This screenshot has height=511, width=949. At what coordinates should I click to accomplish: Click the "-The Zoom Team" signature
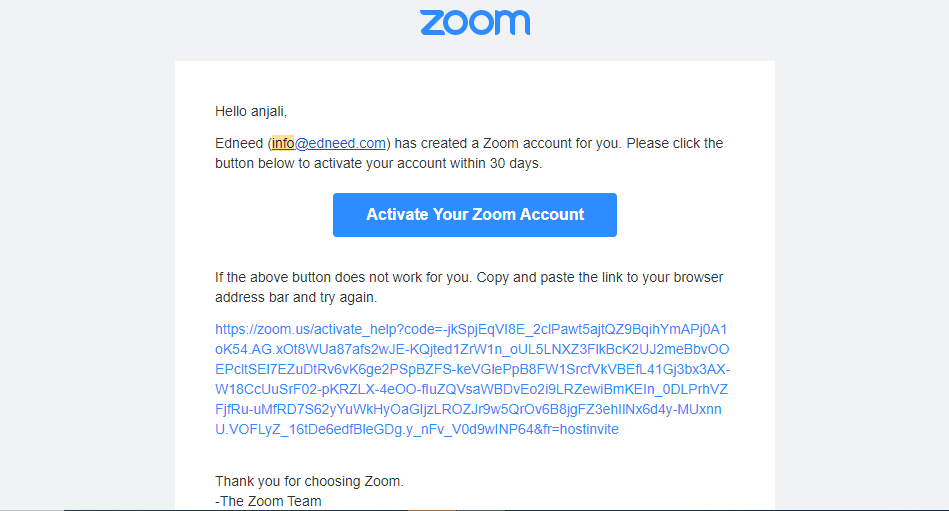click(268, 501)
